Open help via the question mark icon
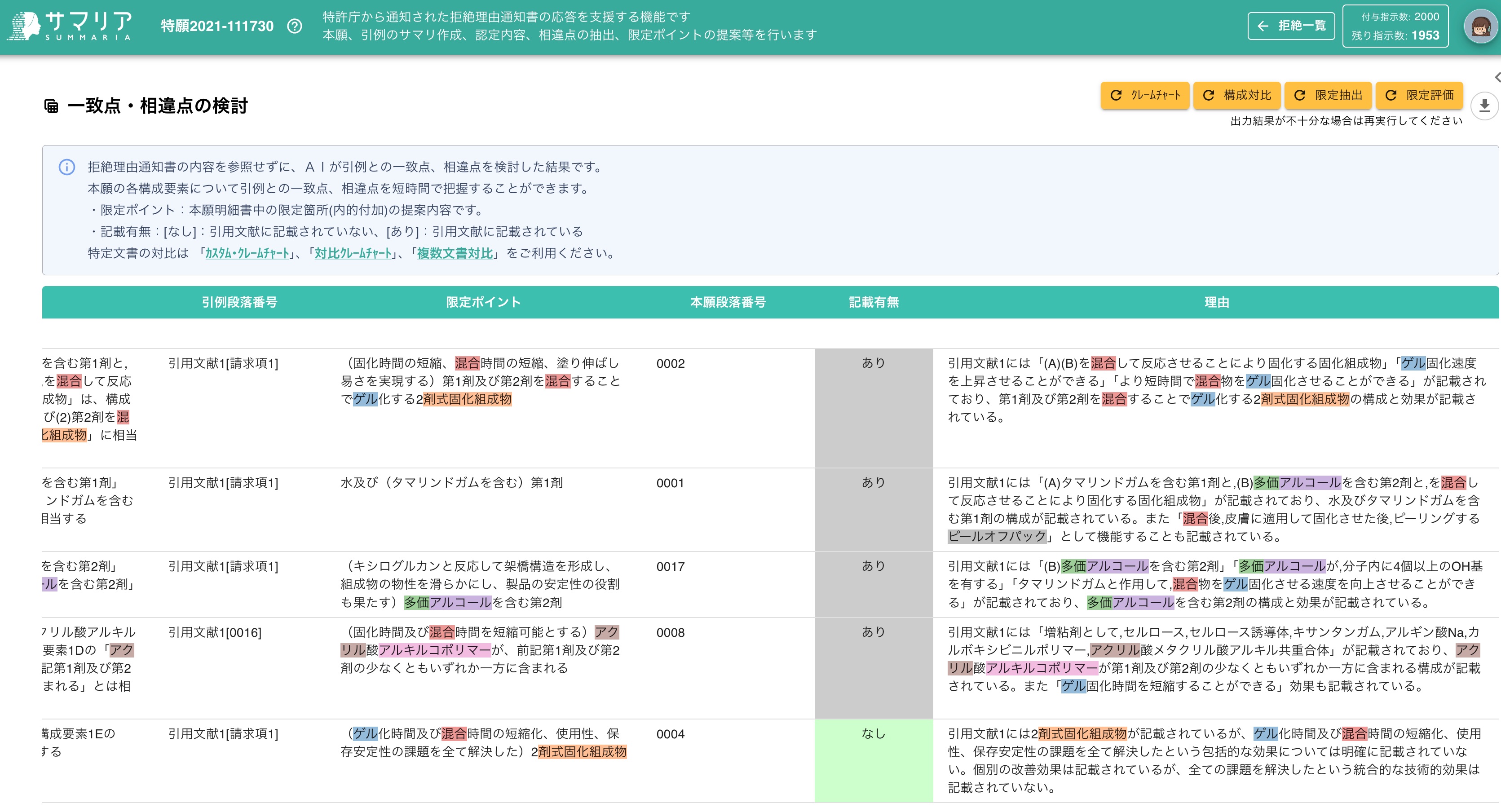 pos(295,26)
